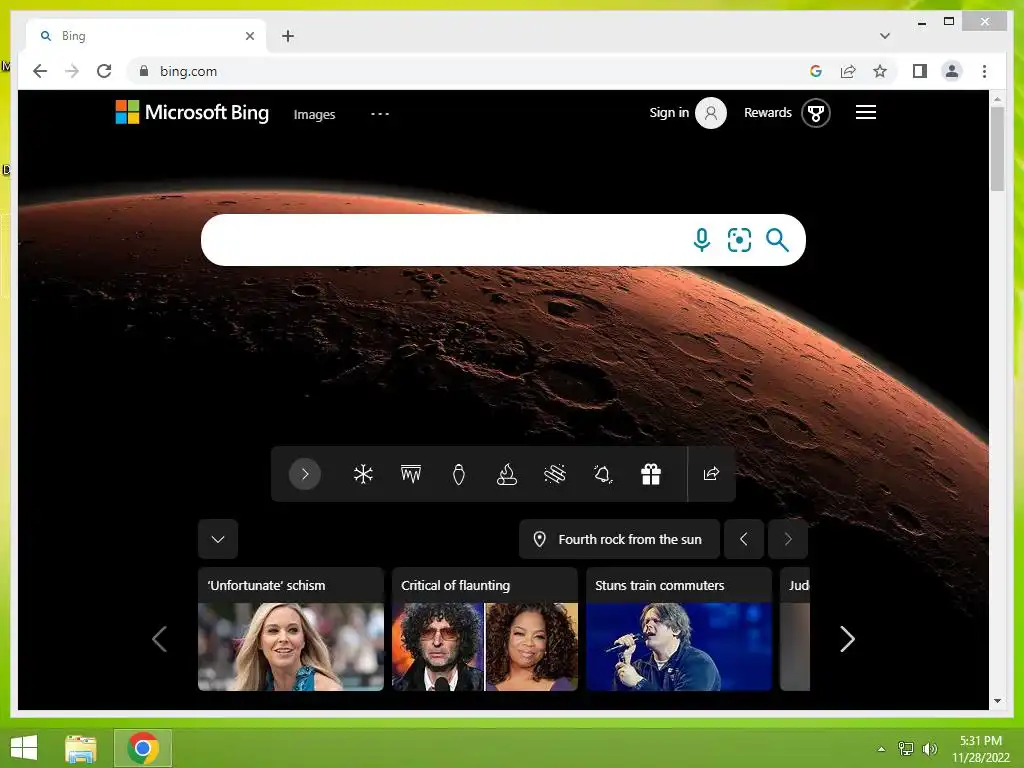Viewport: 1024px width, 768px height.
Task: Reload the page
Action: click(104, 71)
